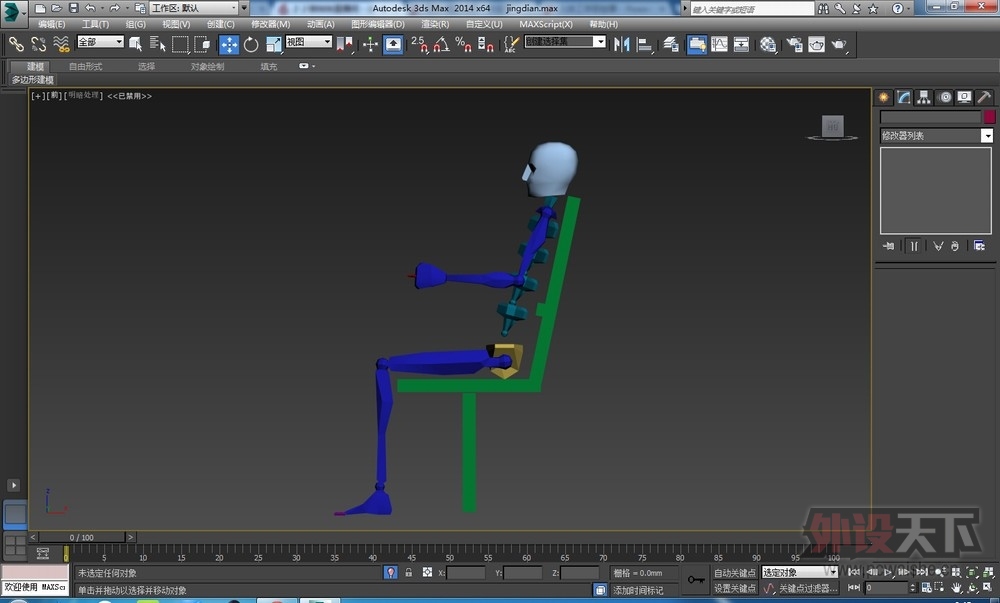Click the Mirror tool icon
This screenshot has height=603, width=1000.
(x=621, y=44)
